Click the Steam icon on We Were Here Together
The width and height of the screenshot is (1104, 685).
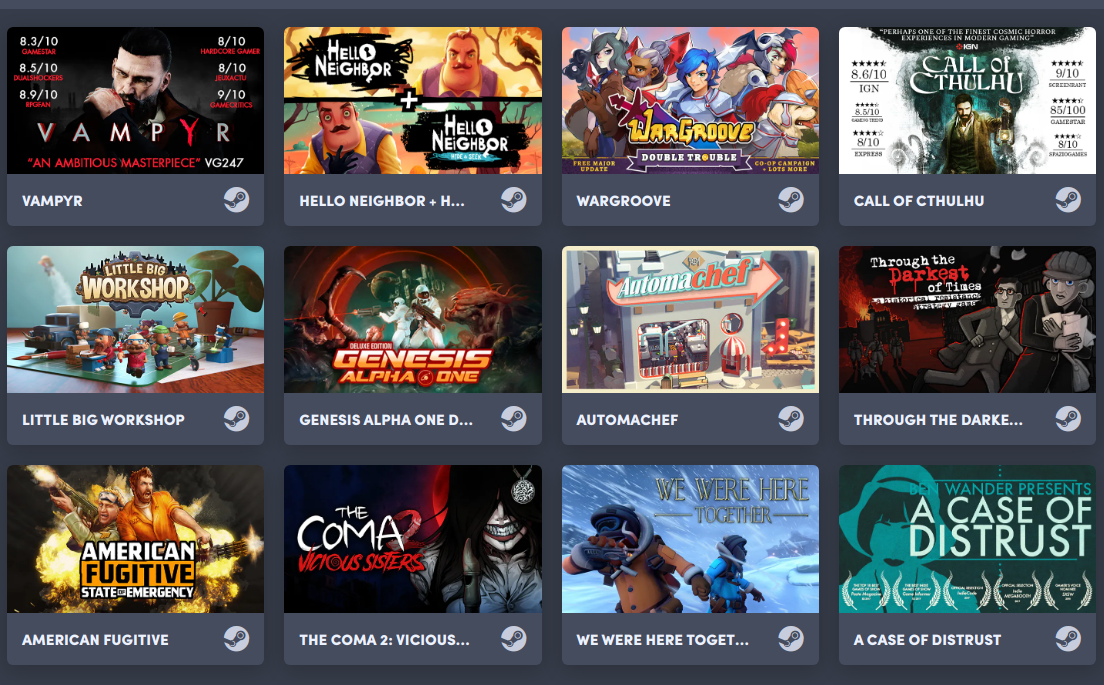pyautogui.click(x=791, y=639)
